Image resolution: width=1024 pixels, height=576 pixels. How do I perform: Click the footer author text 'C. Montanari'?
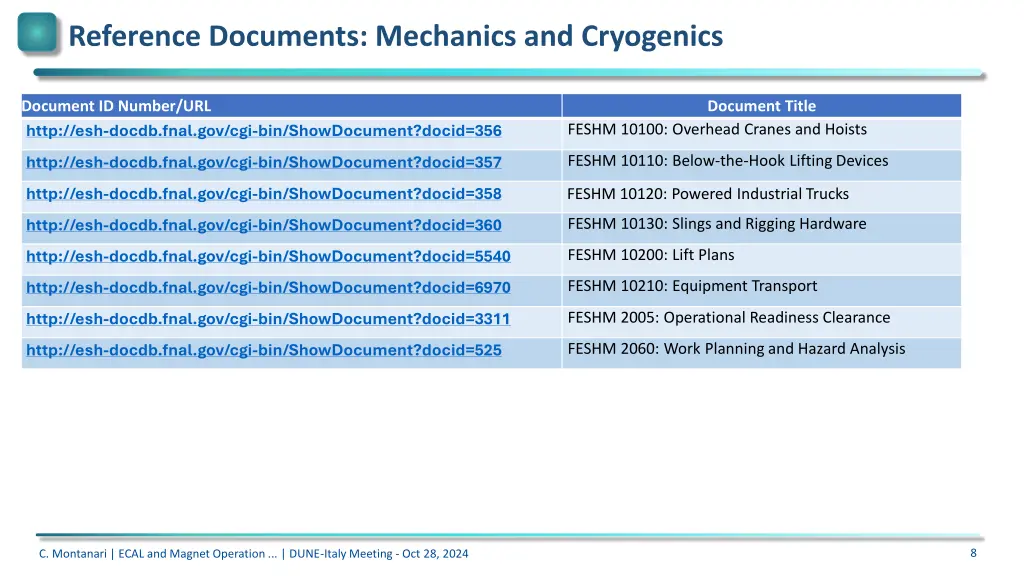click(72, 554)
